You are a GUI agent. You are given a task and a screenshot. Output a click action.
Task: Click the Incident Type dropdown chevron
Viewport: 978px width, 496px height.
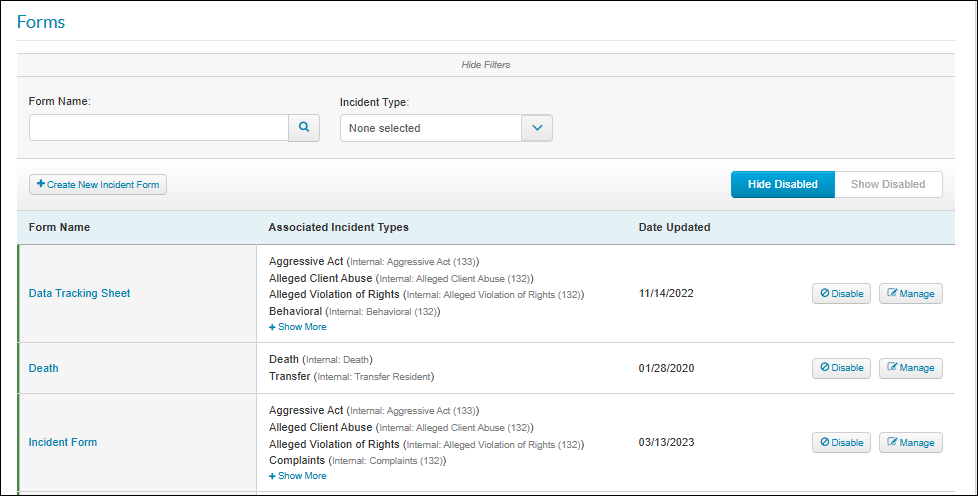[537, 128]
